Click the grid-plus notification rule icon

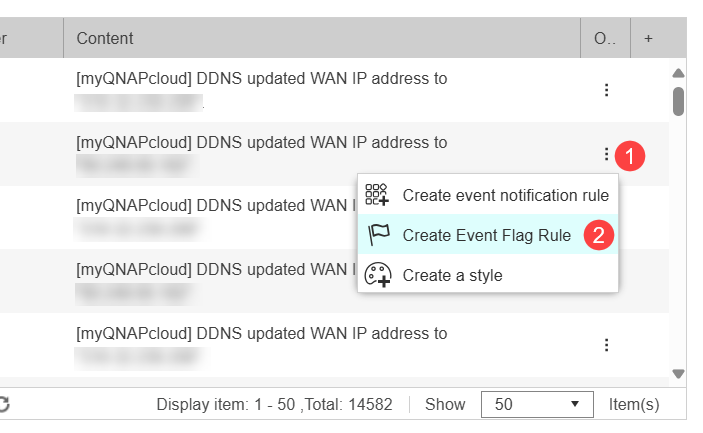[376, 195]
